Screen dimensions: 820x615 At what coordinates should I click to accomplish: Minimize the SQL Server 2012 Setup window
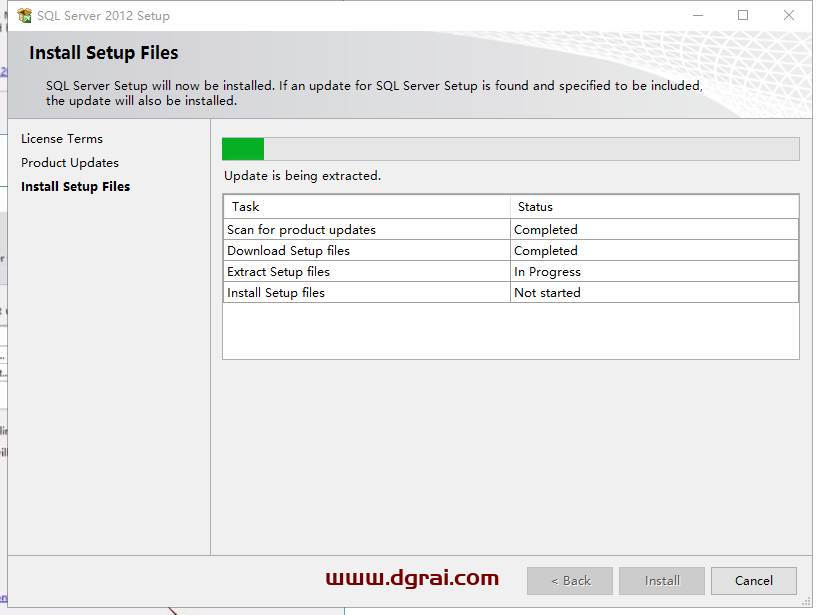tap(698, 16)
